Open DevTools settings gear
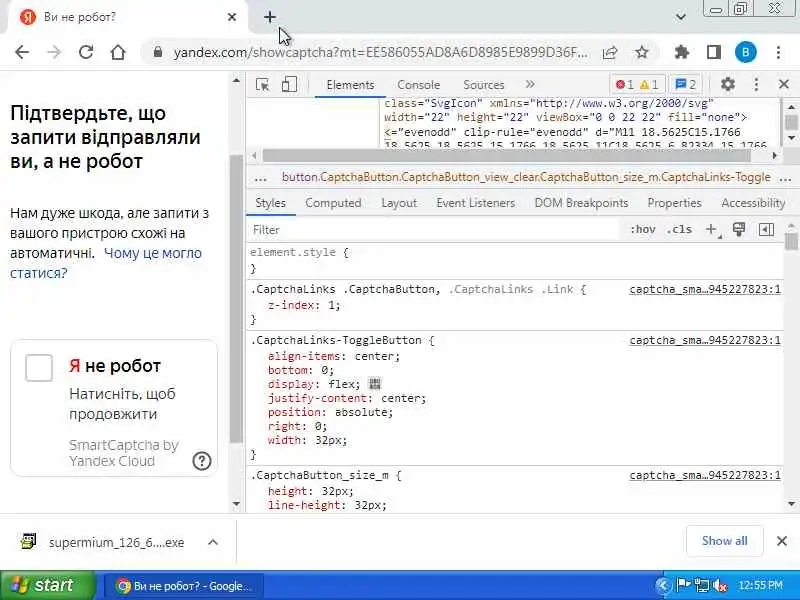Viewport: 800px width, 600px height. [x=728, y=84]
